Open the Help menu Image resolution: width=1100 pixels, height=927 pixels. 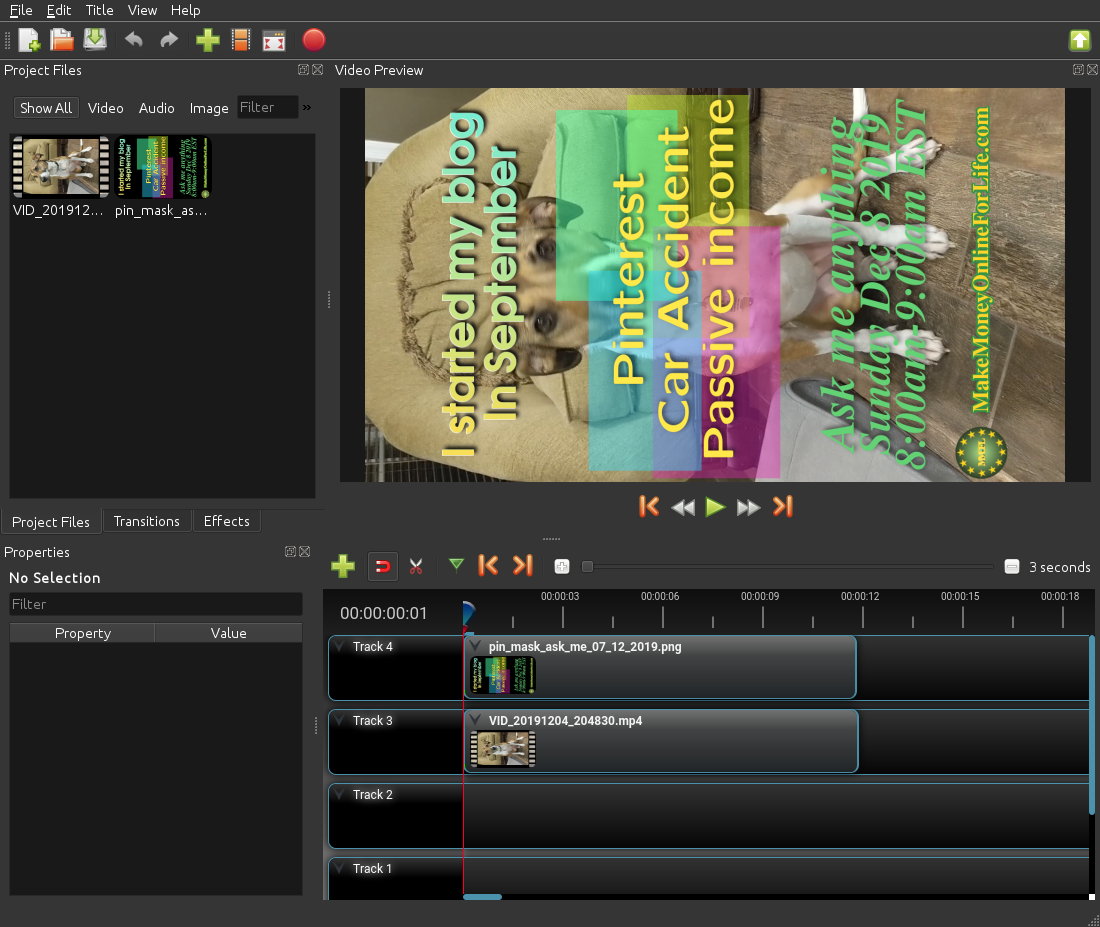186,10
